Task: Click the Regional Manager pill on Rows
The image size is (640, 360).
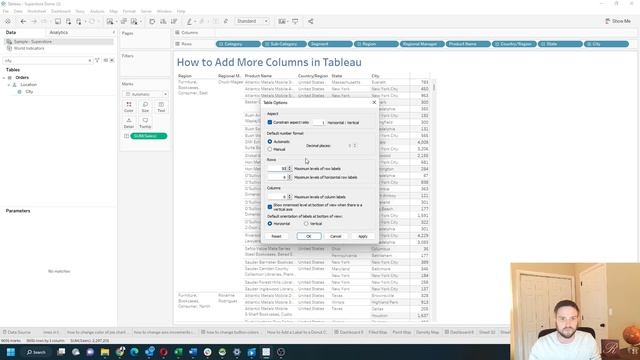Action: [422, 44]
